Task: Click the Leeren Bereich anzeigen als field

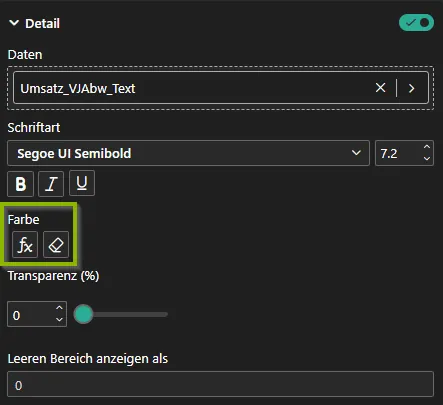Action: point(220,384)
